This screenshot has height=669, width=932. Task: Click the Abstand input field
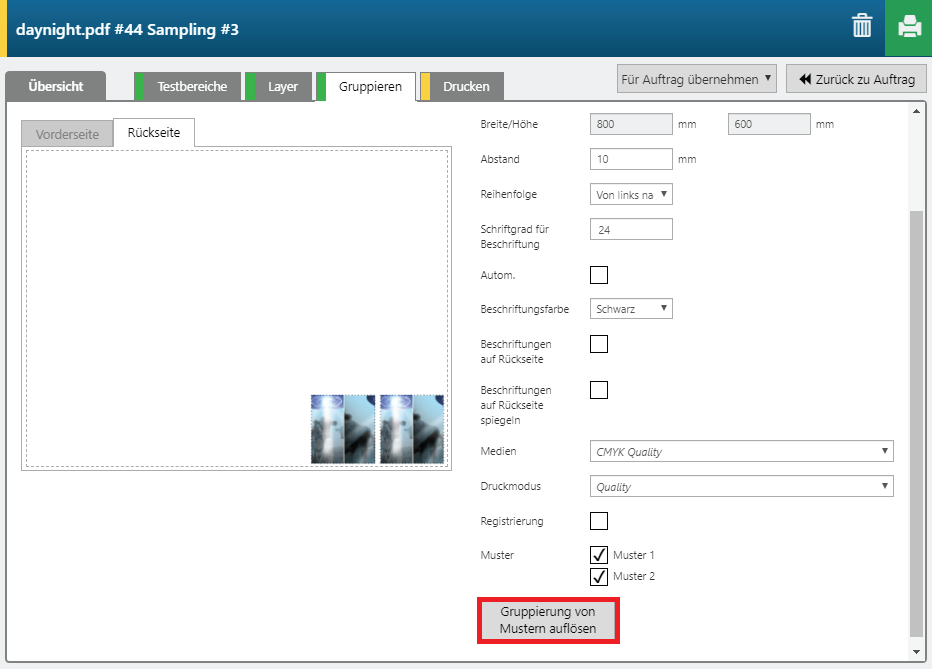[x=631, y=159]
